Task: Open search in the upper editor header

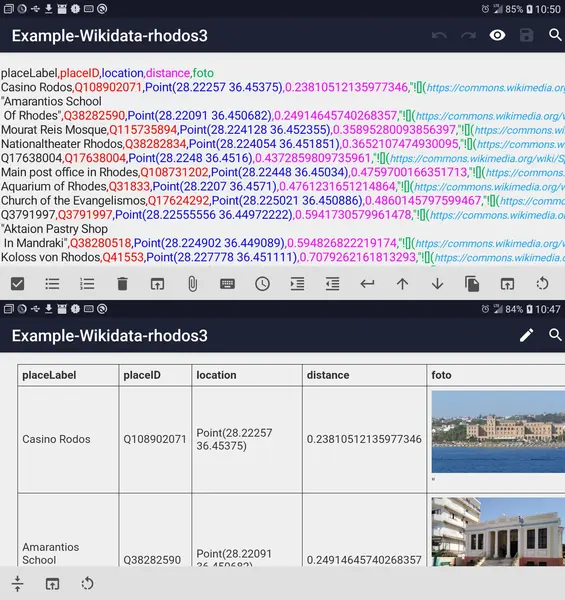Action: [x=555, y=35]
